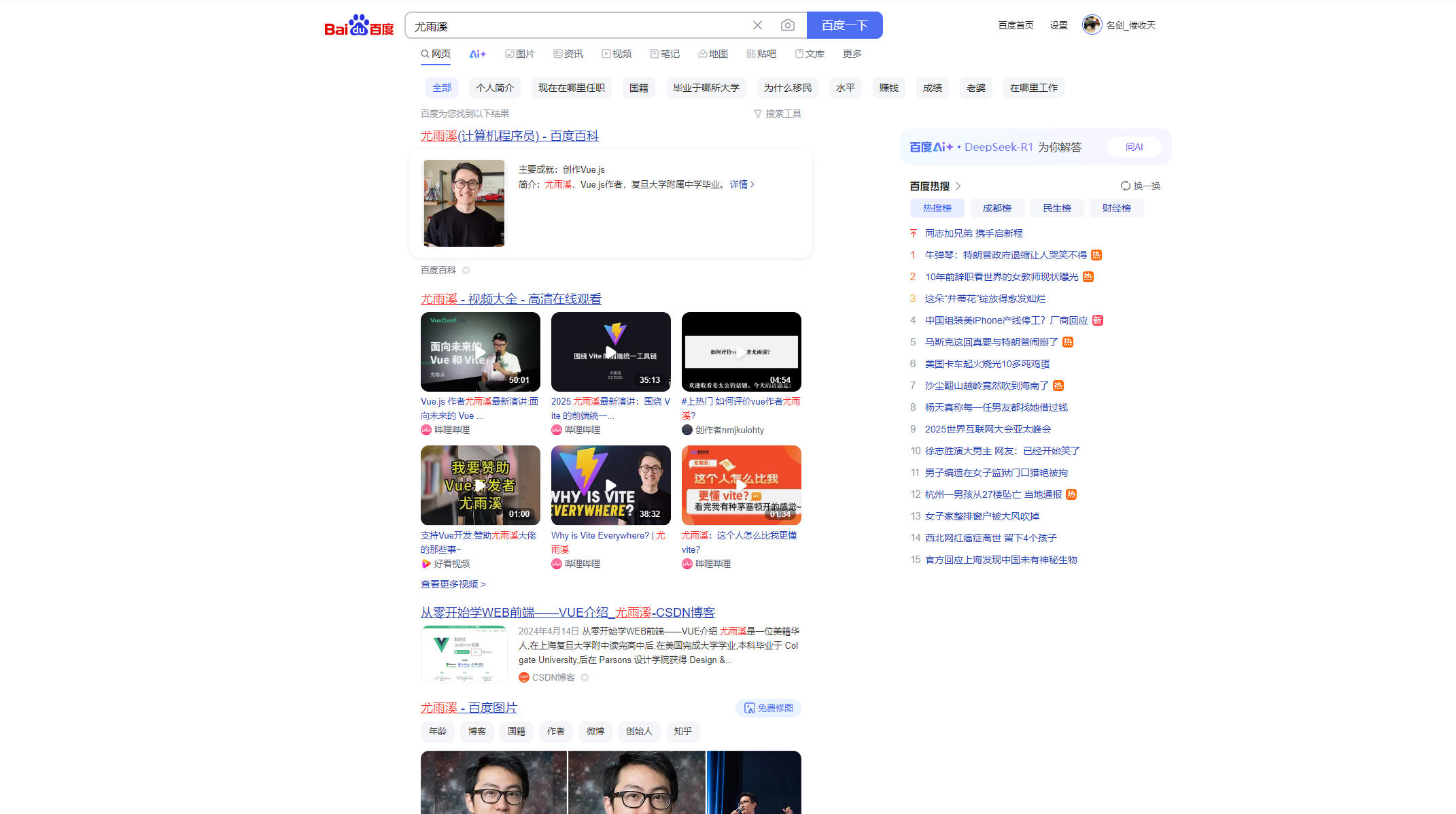This screenshot has height=814, width=1456.
Task: Select the 网页 tab
Action: (x=436, y=54)
